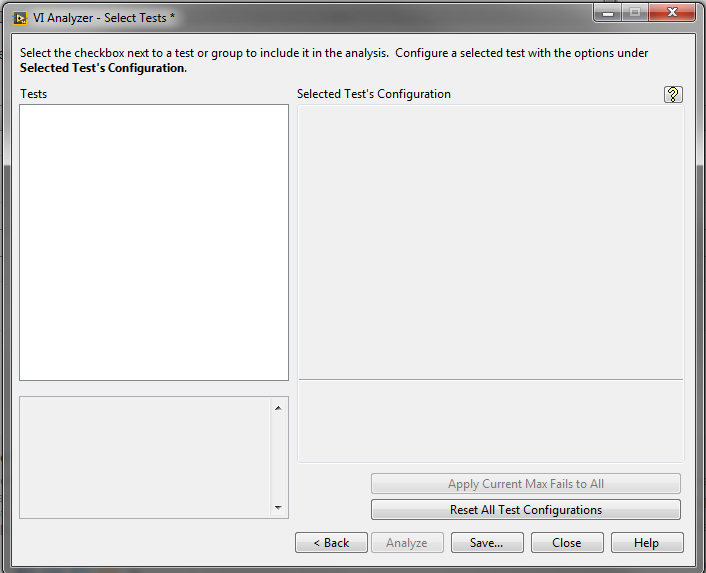Click the "Selected Test's Configuration" label
This screenshot has width=706, height=573.
(374, 94)
